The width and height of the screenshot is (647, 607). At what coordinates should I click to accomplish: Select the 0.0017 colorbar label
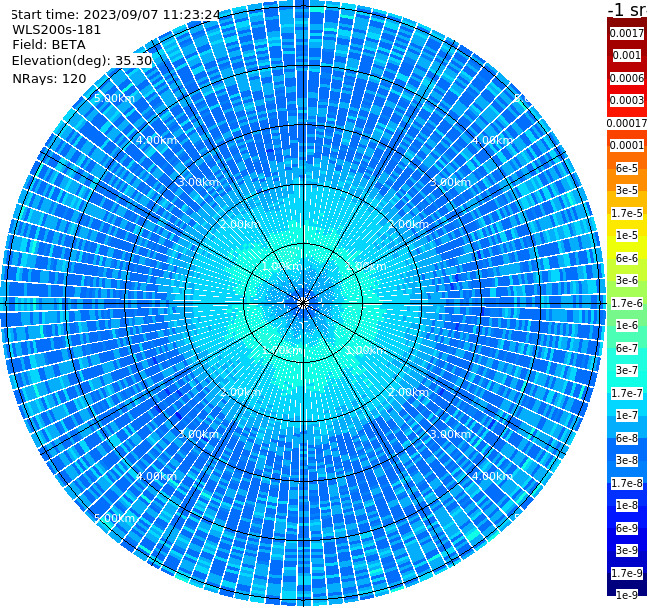627,33
